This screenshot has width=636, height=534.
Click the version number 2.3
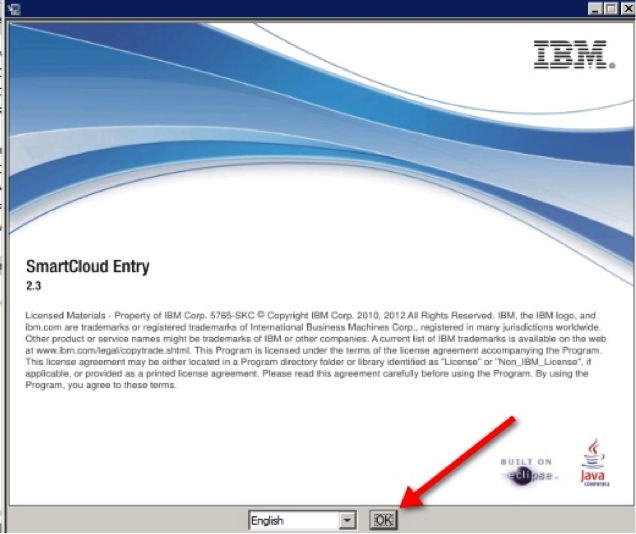[x=34, y=286]
